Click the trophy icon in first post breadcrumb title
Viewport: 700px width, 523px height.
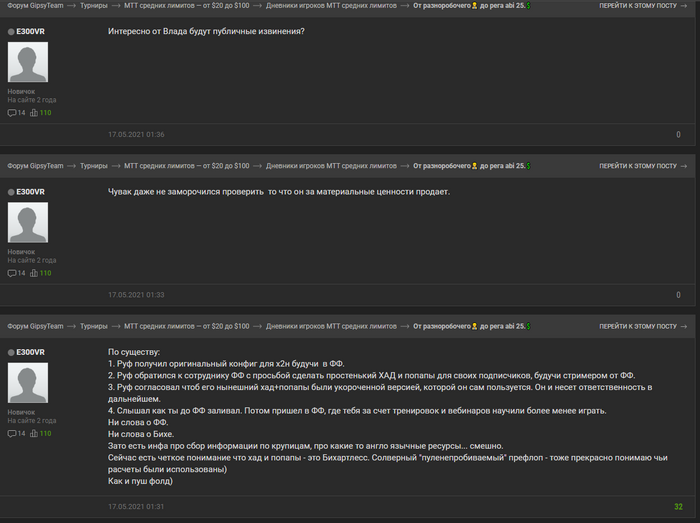click(475, 6)
